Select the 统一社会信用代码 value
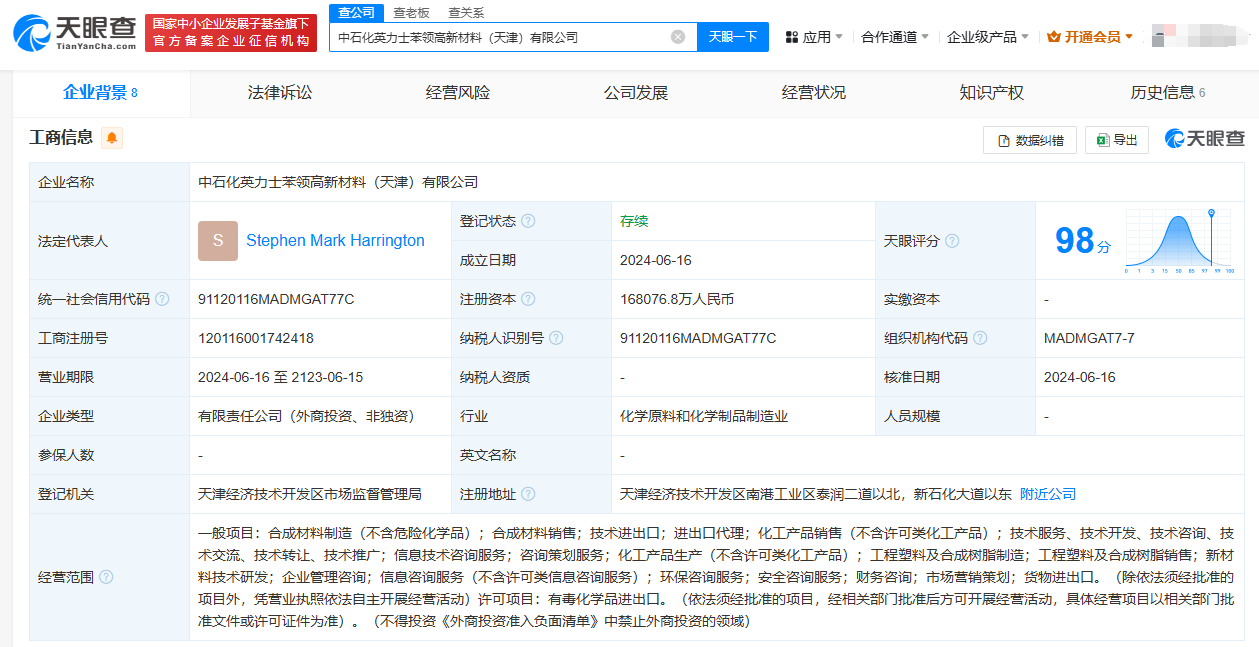The width and height of the screenshot is (1259, 647). pyautogui.click(x=276, y=299)
